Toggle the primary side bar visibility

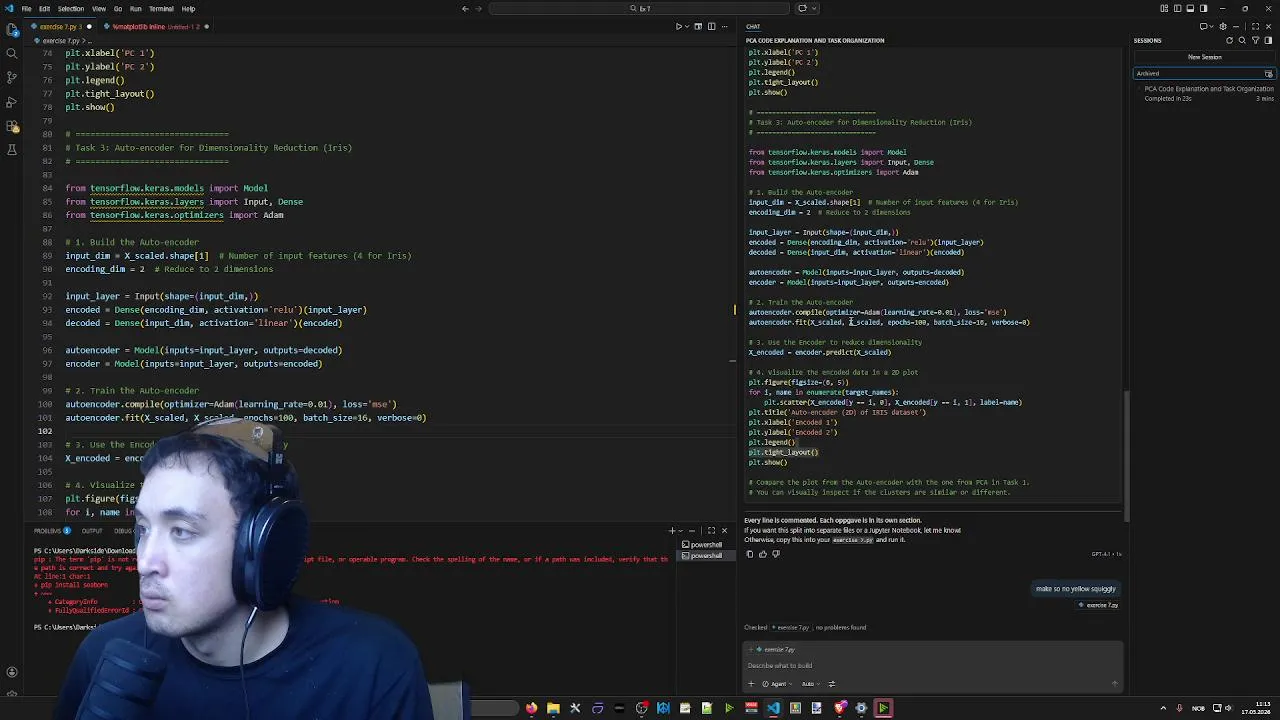click(x=1177, y=8)
